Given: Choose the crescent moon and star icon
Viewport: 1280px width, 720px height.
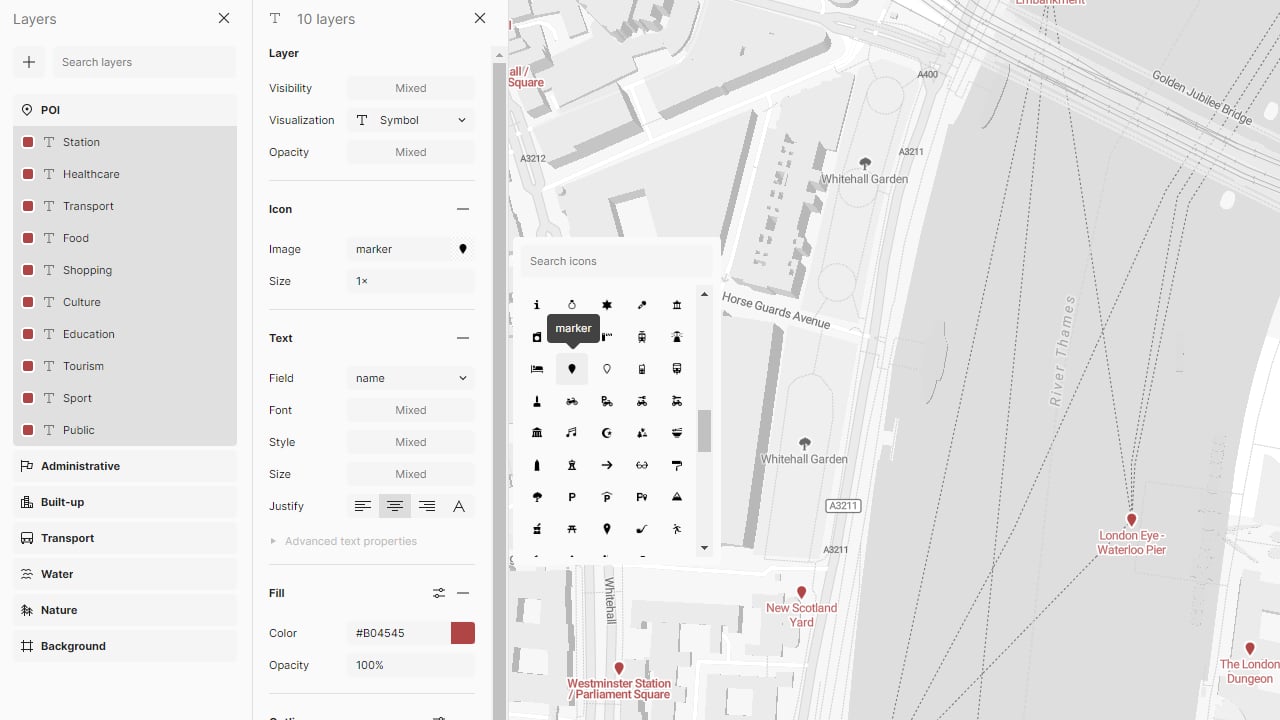Looking at the screenshot, I should 607,433.
